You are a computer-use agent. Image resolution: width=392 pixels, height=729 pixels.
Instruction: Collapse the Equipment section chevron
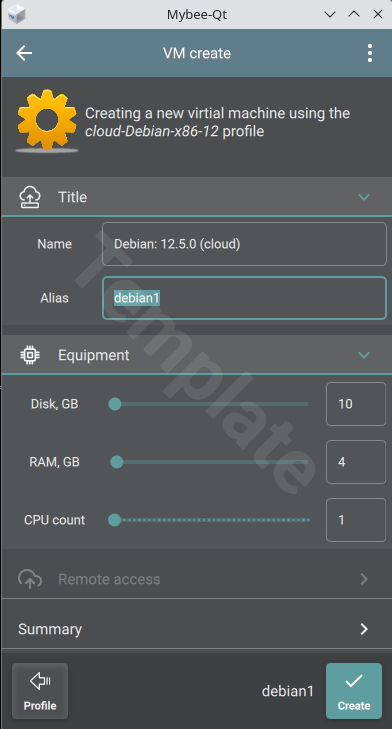pos(364,355)
